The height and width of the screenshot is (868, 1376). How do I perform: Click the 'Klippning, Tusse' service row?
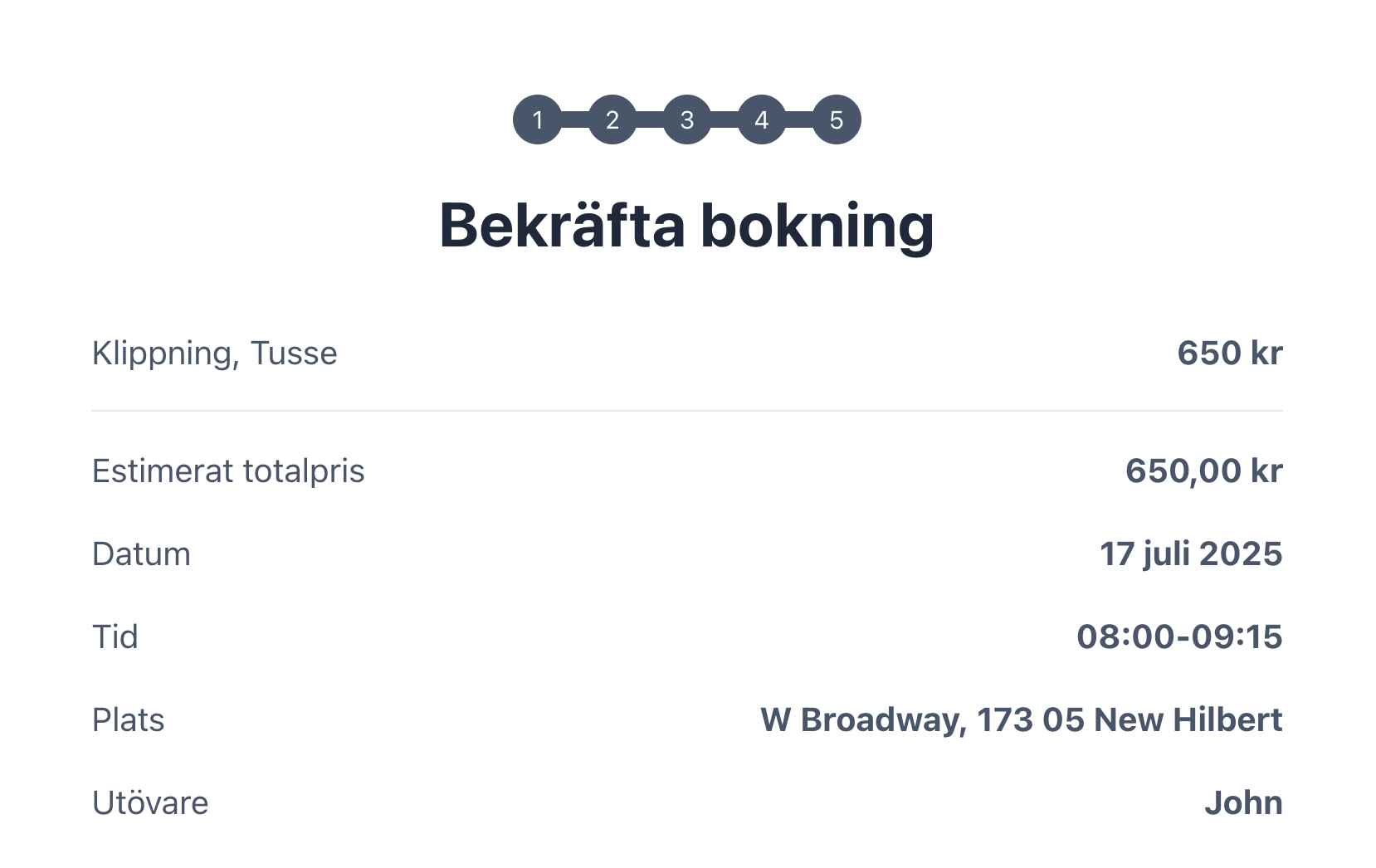[x=214, y=353]
